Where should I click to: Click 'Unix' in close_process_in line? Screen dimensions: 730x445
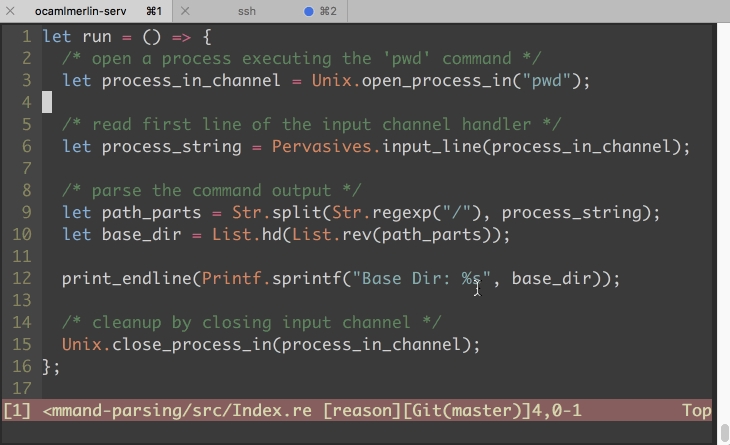(x=82, y=345)
